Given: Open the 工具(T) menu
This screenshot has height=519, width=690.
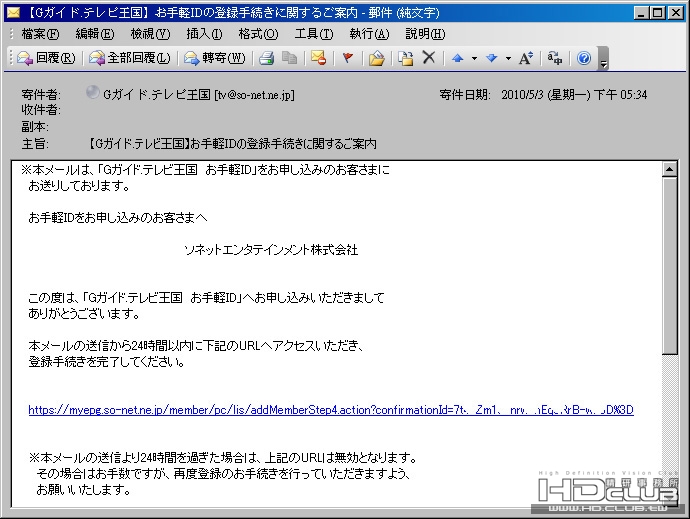Looking at the screenshot, I should [314, 34].
